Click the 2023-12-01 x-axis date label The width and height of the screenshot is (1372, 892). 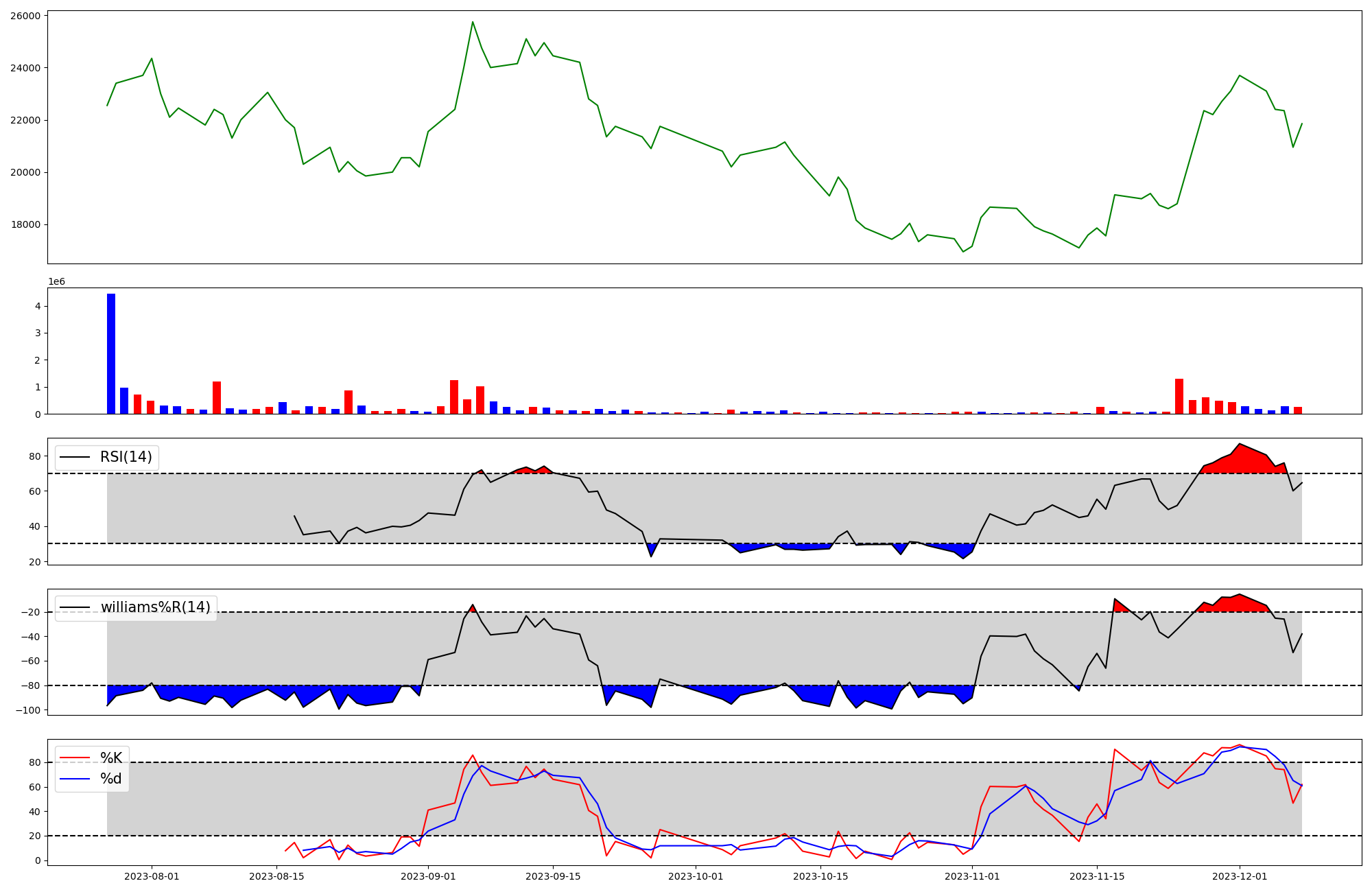coord(1240,876)
